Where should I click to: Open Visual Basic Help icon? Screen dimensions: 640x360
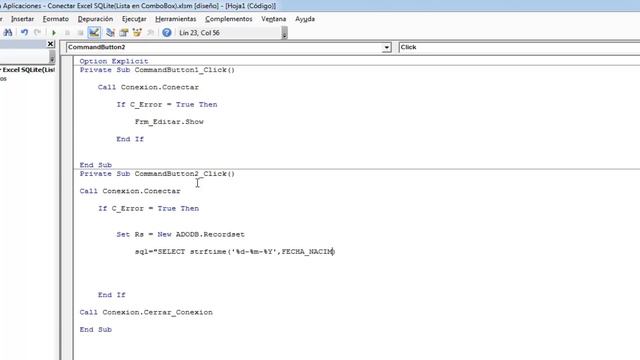tap(167, 33)
